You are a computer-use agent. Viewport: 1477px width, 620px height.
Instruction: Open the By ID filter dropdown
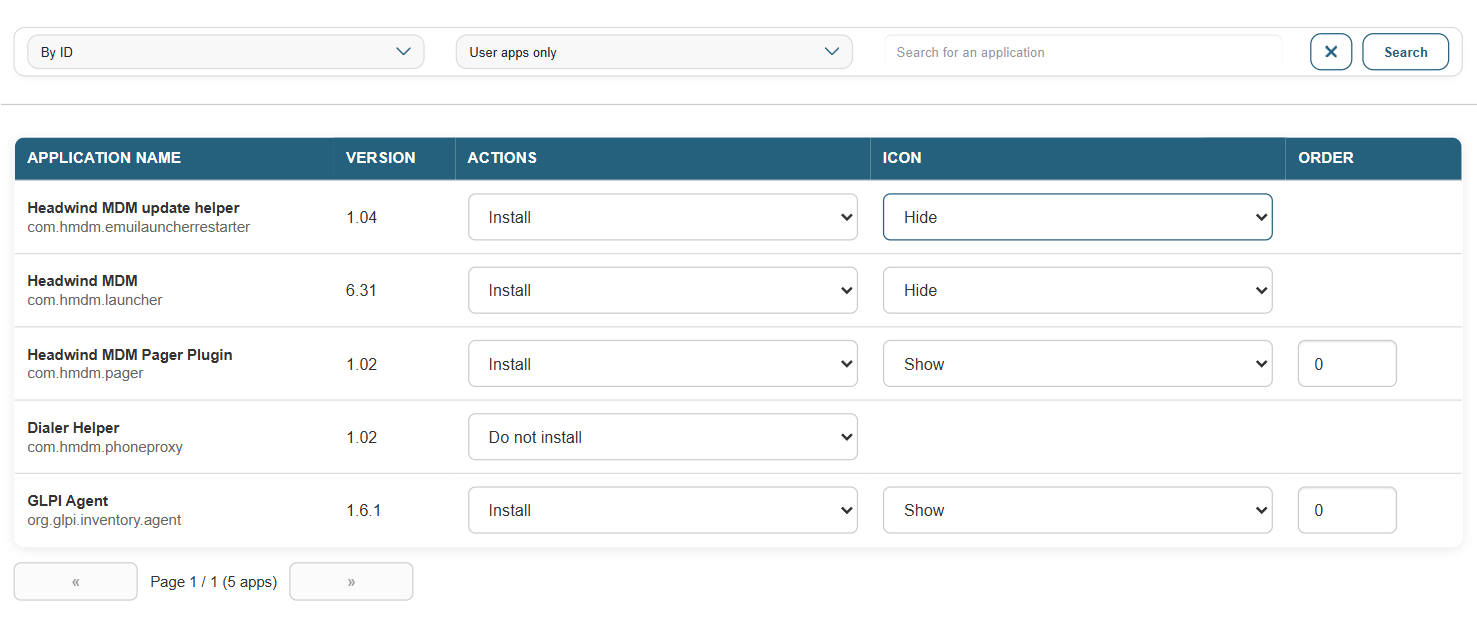click(226, 52)
